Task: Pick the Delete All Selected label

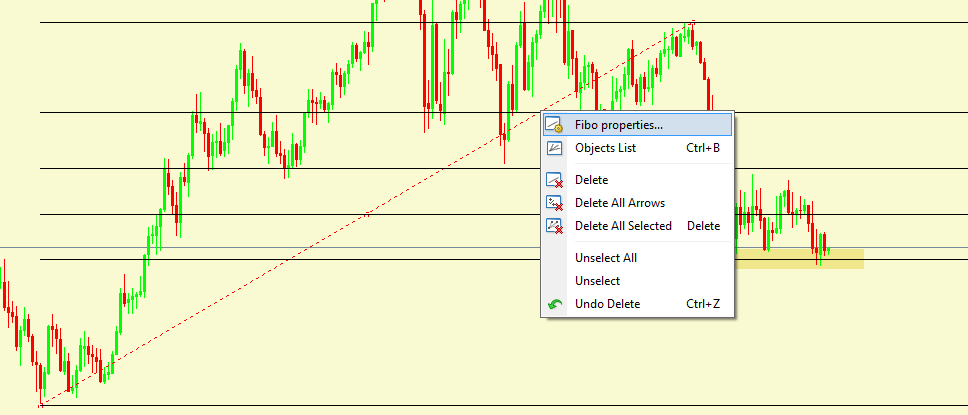Action: [x=623, y=226]
